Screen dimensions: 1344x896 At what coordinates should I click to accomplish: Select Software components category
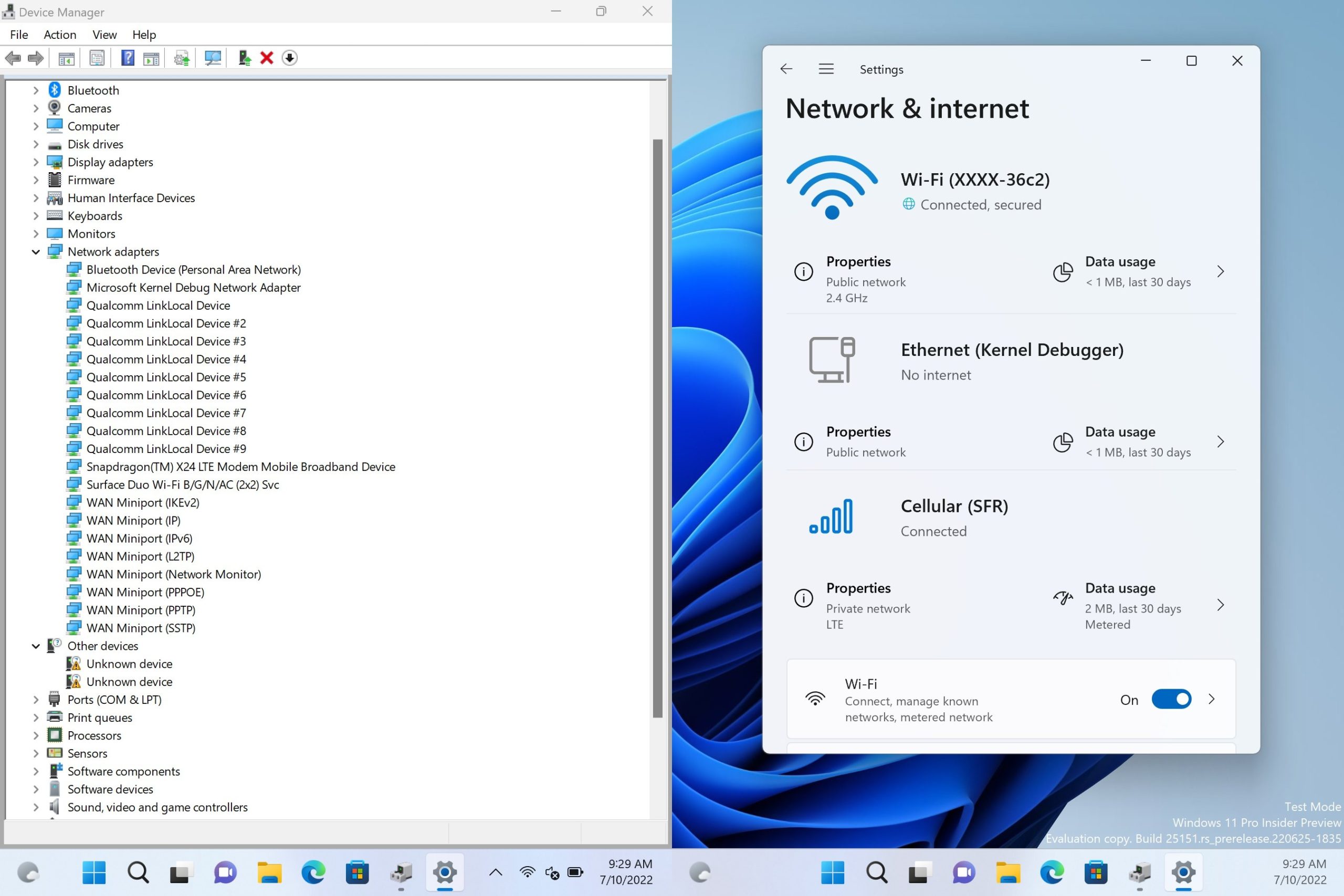(x=123, y=771)
